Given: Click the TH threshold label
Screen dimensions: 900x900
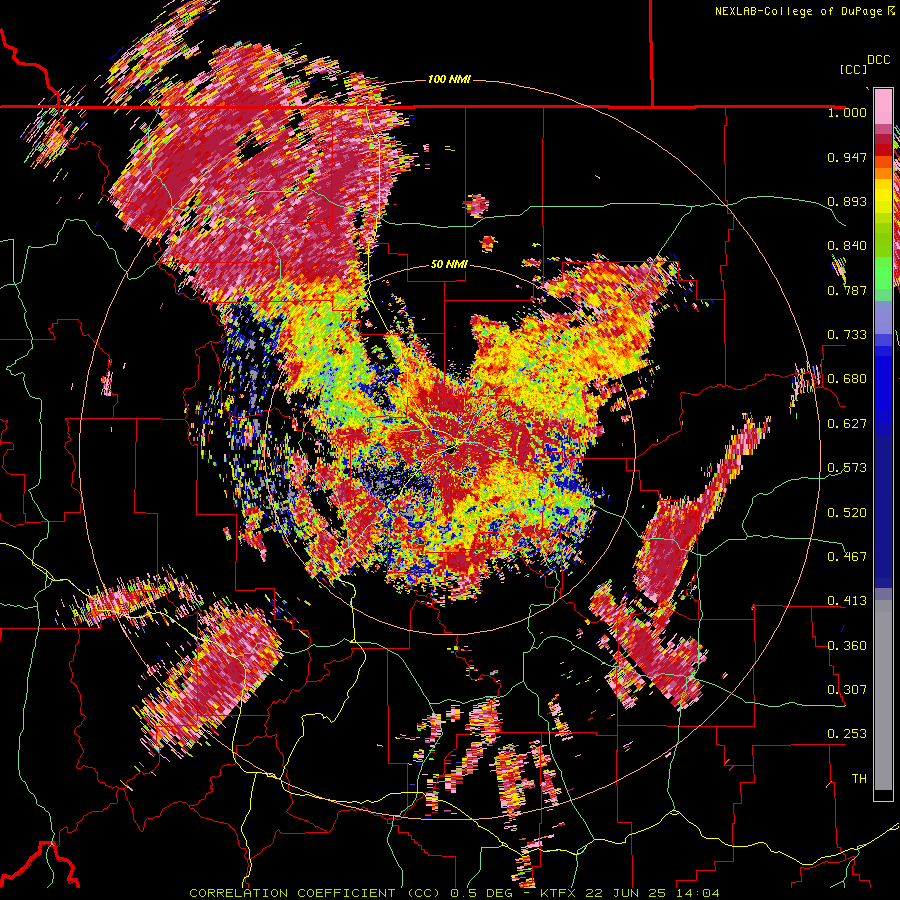Looking at the screenshot, I should [x=859, y=779].
